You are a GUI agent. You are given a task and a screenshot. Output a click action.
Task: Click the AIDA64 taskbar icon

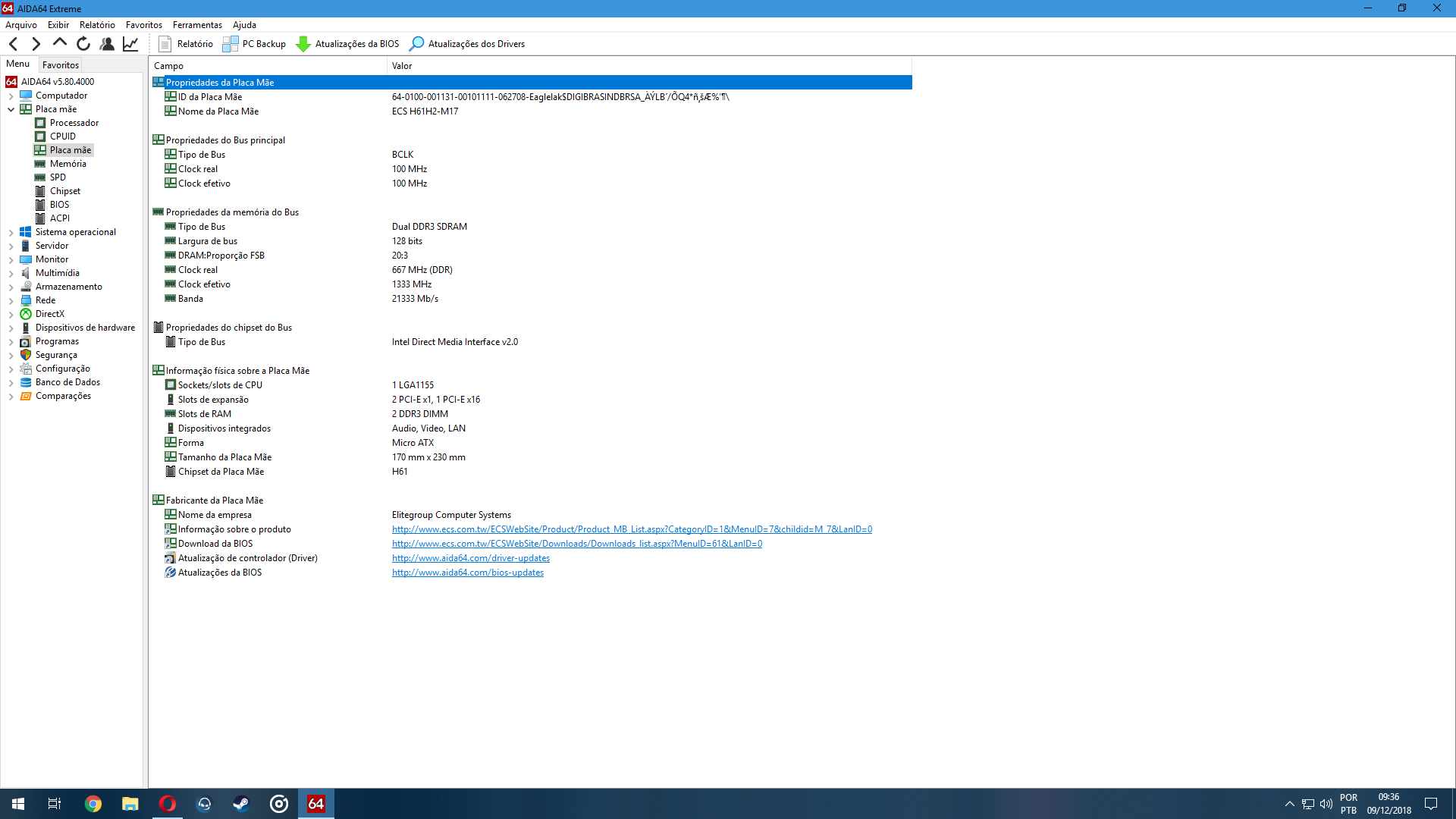tap(316, 804)
